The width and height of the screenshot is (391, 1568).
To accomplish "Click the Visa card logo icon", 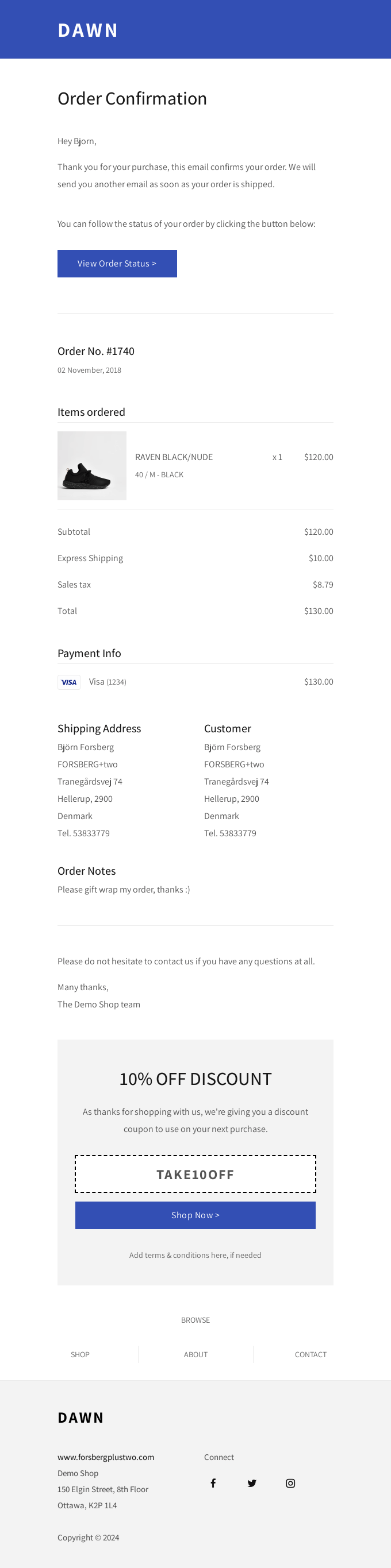I will coord(69,682).
